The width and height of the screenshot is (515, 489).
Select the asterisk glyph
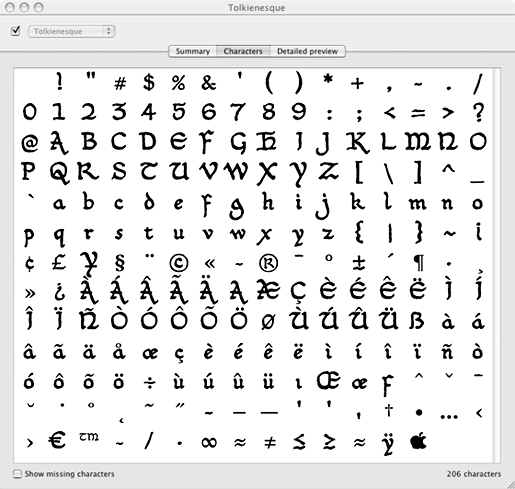[328, 79]
